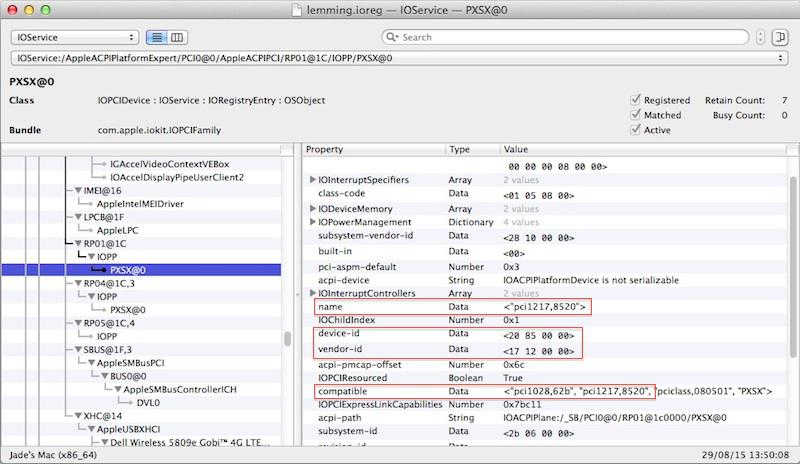Select the DVL0 tree item
Image resolution: width=800 pixels, height=464 pixels.
[148, 403]
